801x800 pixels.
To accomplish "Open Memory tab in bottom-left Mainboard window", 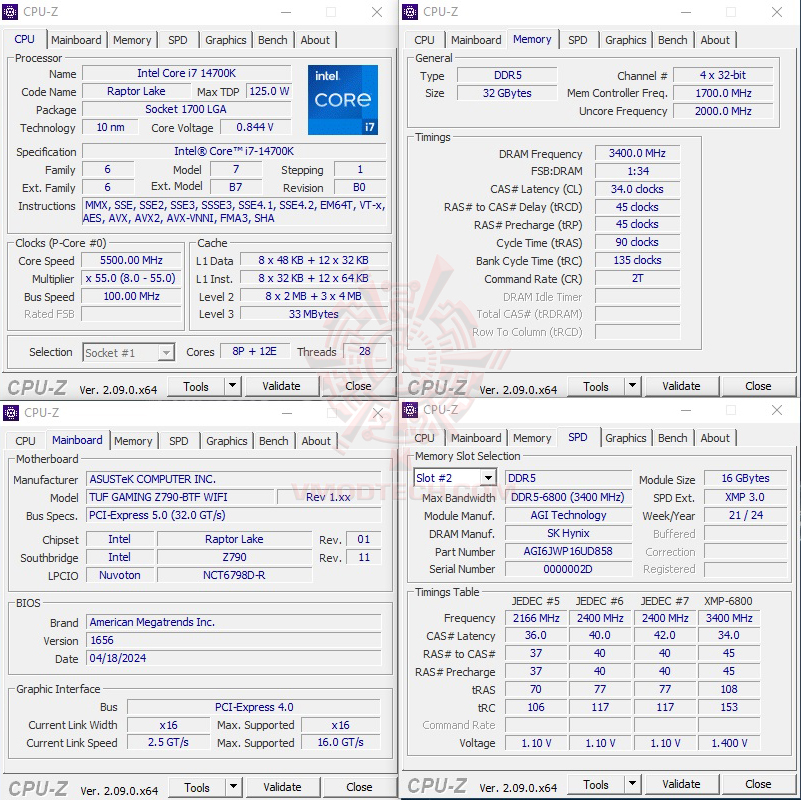I will 133,441.
